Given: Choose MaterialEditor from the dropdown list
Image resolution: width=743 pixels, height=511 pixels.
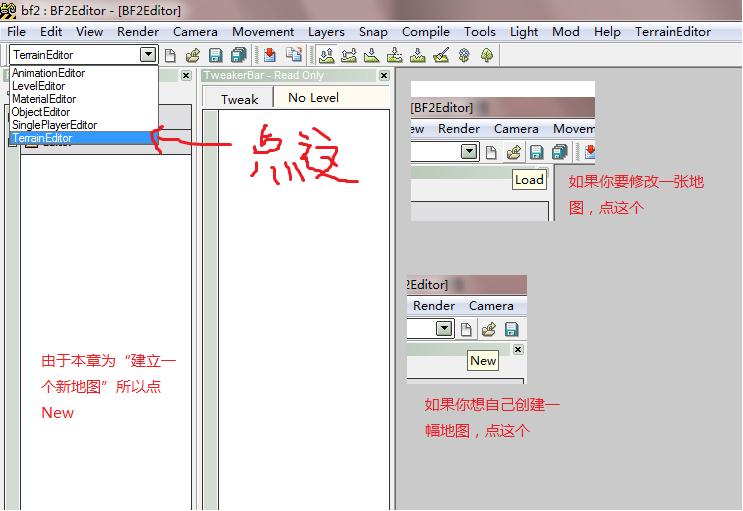Looking at the screenshot, I should [x=44, y=99].
